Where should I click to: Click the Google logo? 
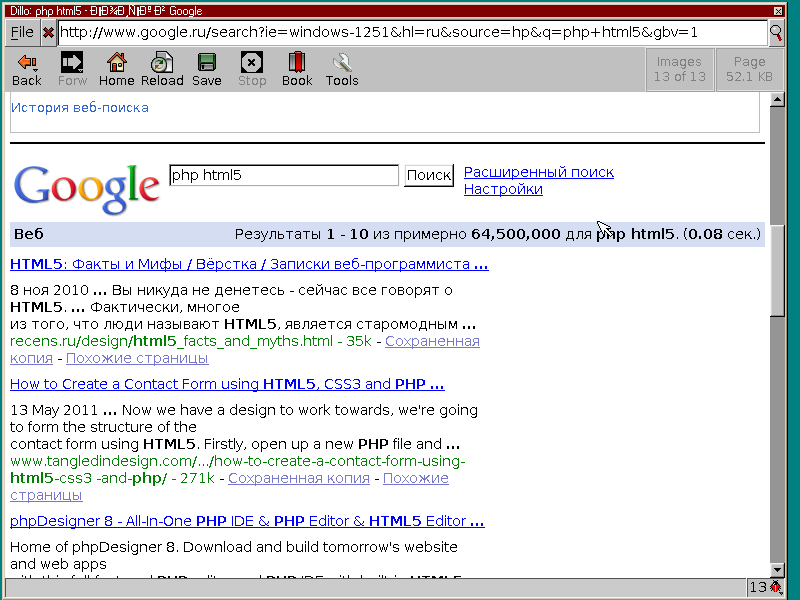(86, 188)
